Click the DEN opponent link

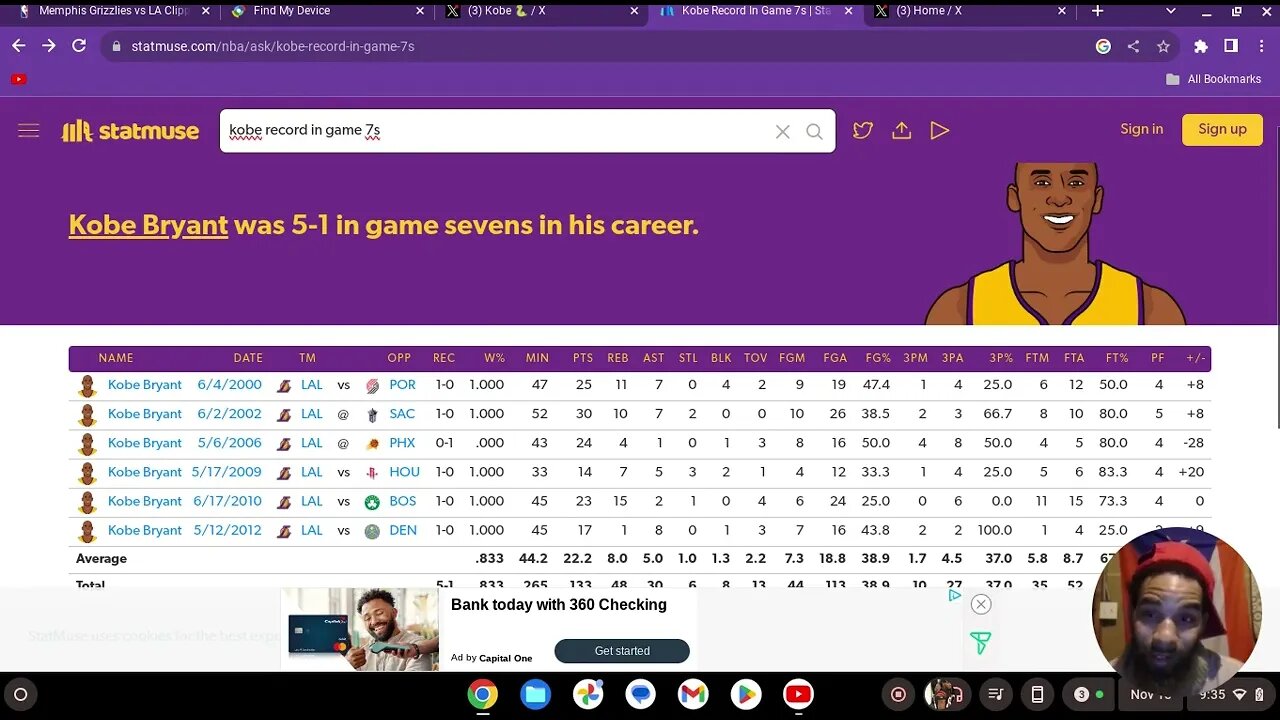(x=403, y=530)
